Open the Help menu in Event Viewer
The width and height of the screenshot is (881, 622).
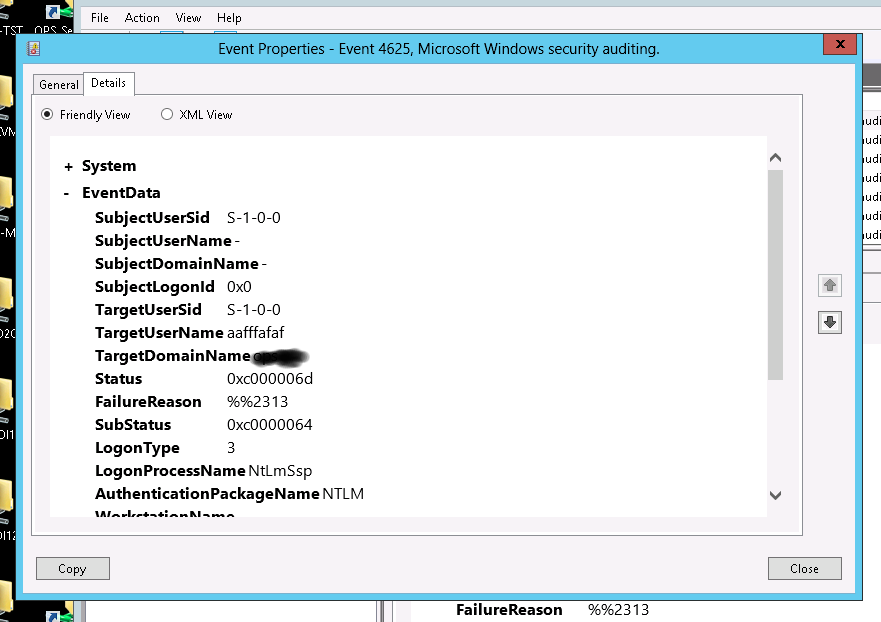pyautogui.click(x=229, y=18)
